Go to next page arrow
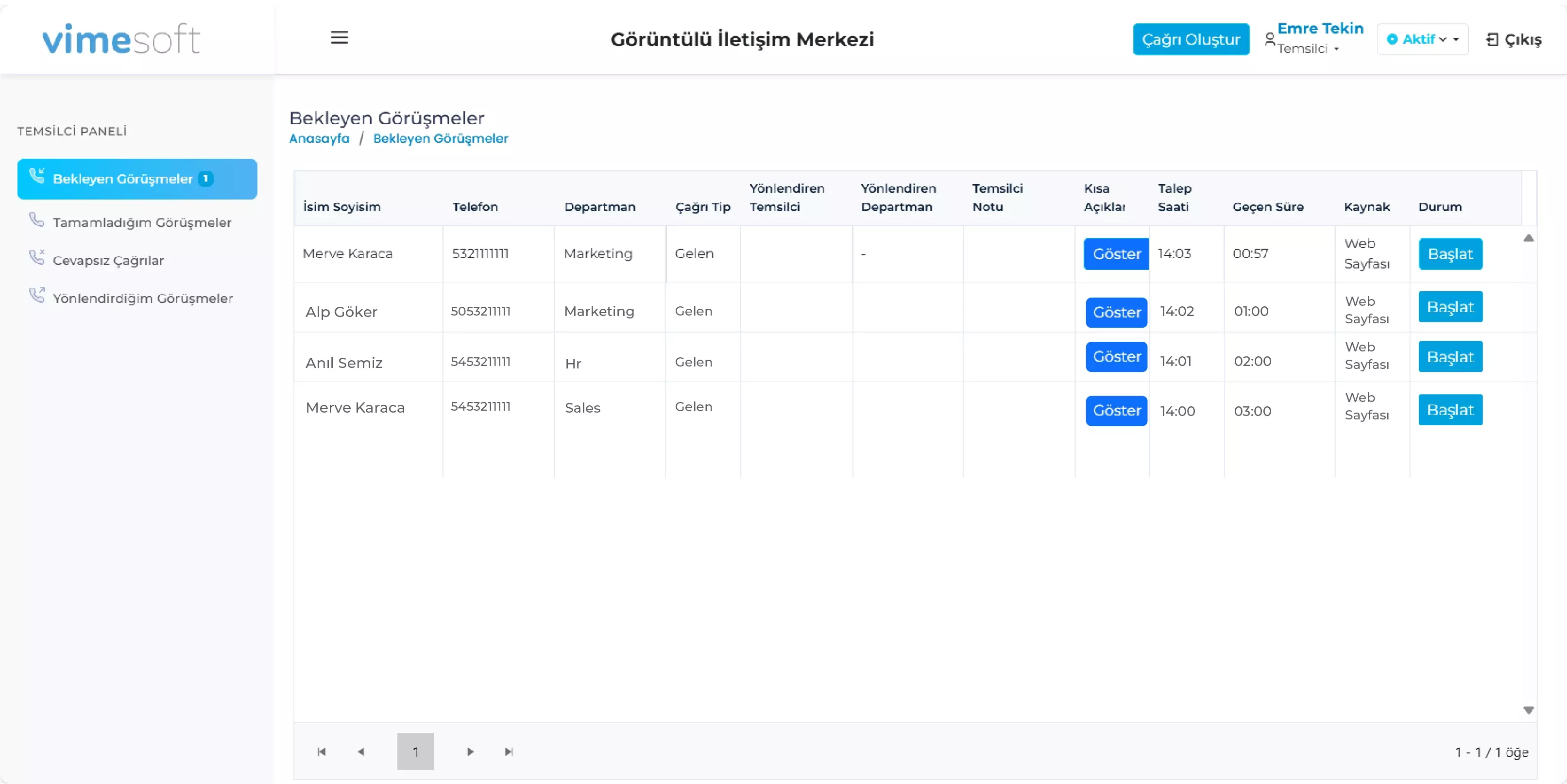The height and width of the screenshot is (784, 1567). (x=470, y=752)
